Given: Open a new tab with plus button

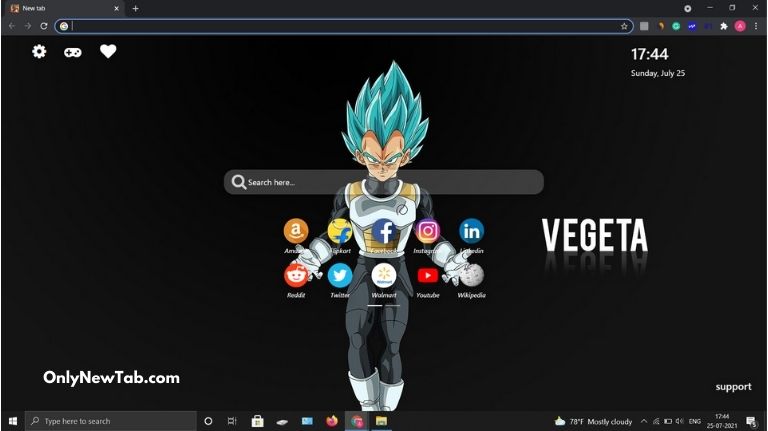Looking at the screenshot, I should [136, 8].
